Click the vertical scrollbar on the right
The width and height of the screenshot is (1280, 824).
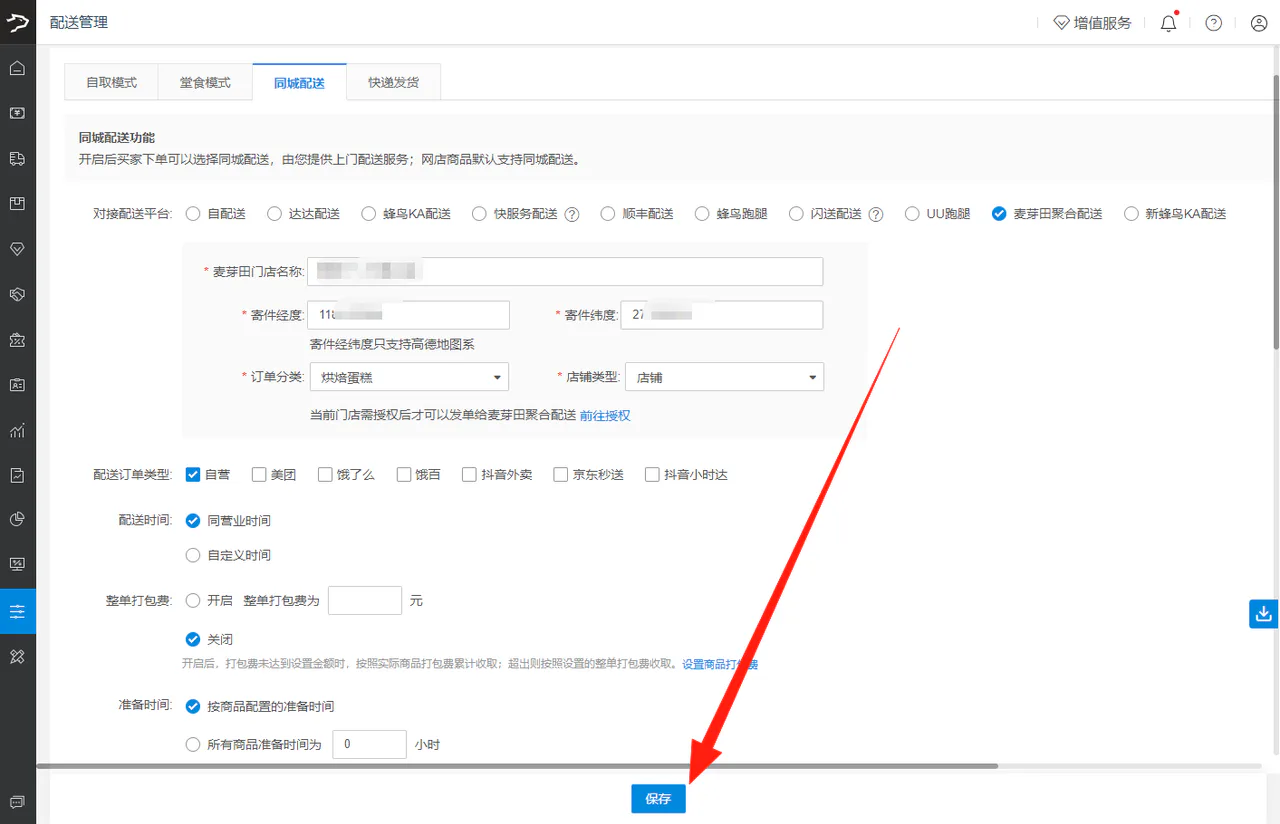1275,210
